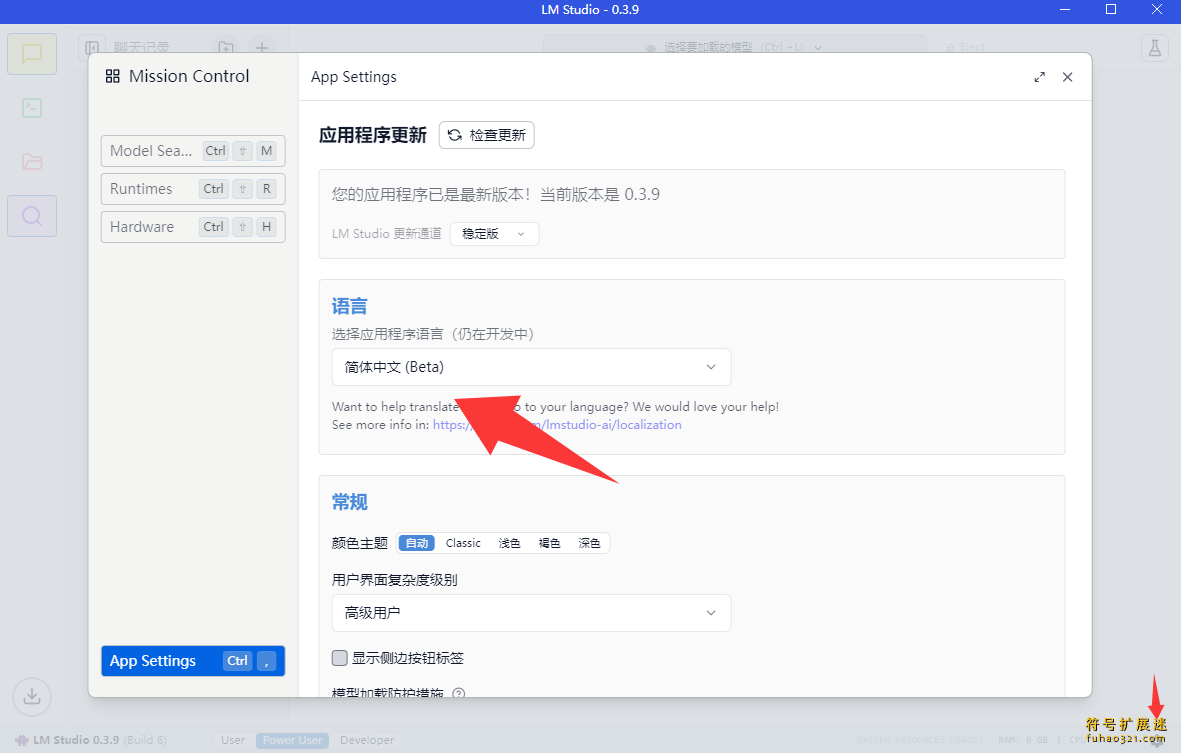Click the LM Studio logo in status bar

tap(22, 740)
